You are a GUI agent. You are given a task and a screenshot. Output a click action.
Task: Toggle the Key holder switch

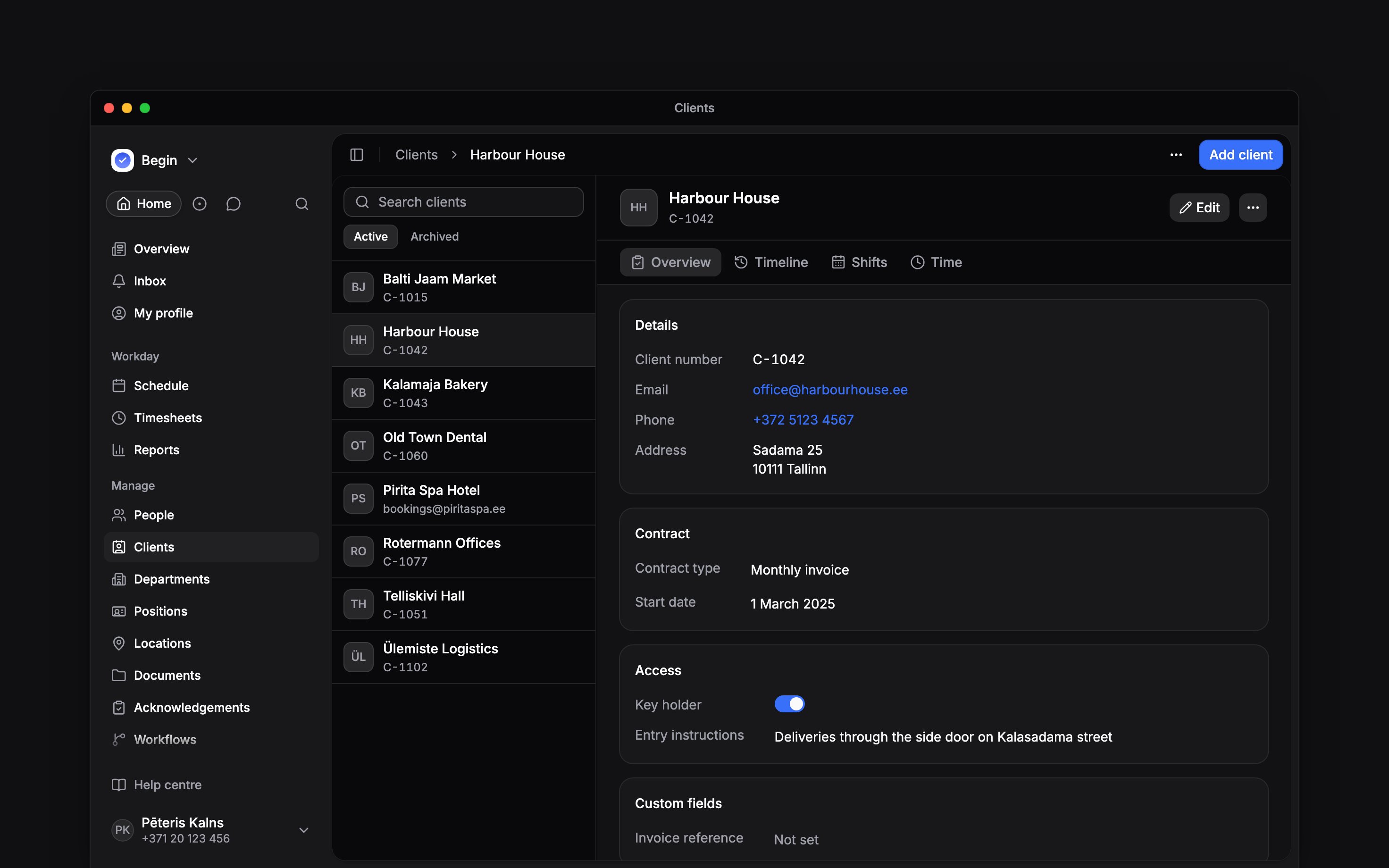coord(789,704)
